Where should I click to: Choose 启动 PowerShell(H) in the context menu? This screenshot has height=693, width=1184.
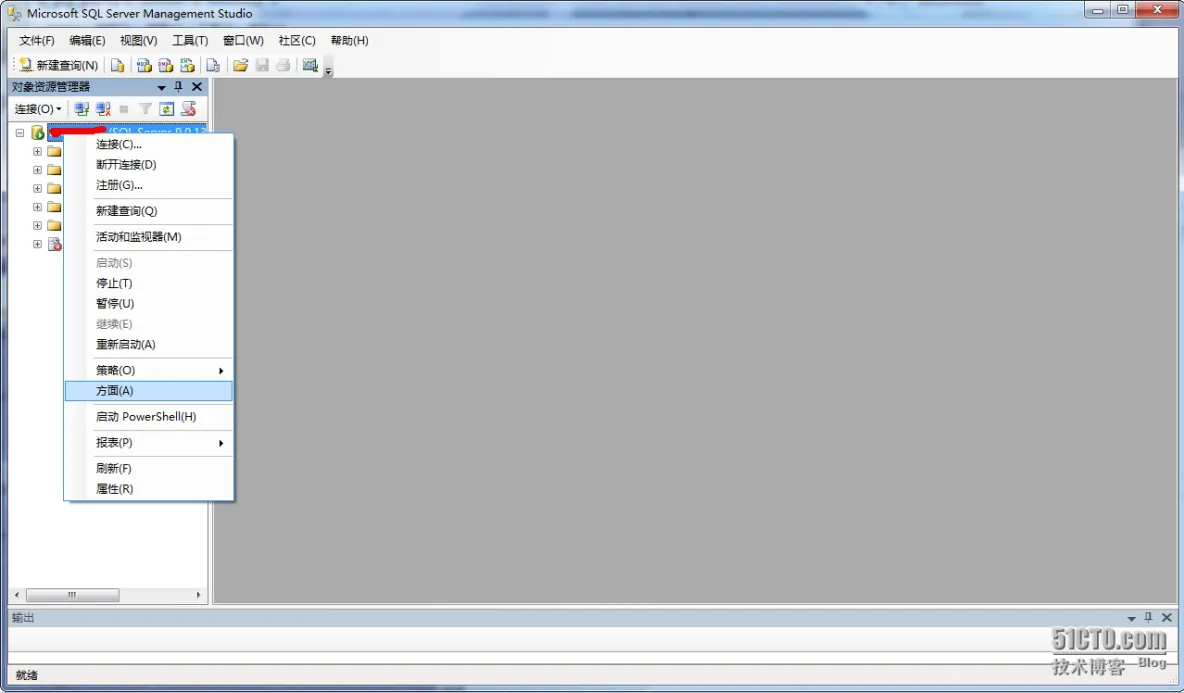[149, 417]
